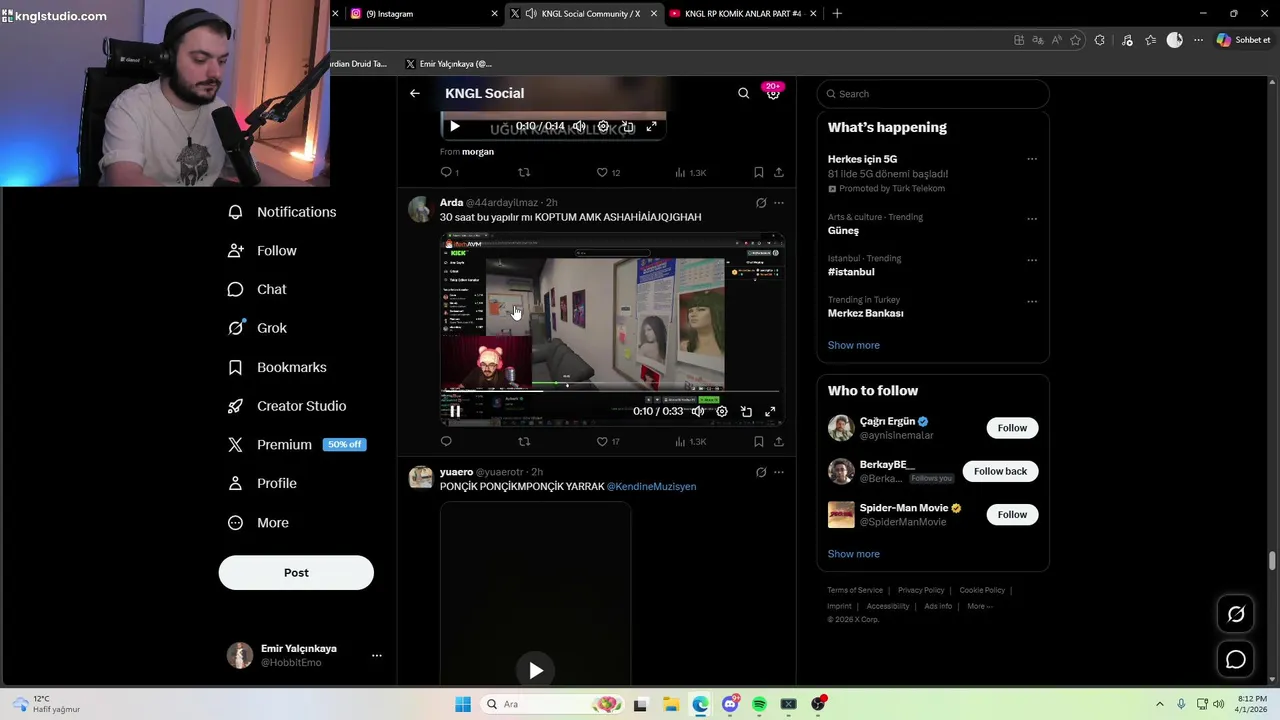The image size is (1280, 720).
Task: Open Arda's video playback settings
Action: pyautogui.click(x=722, y=411)
